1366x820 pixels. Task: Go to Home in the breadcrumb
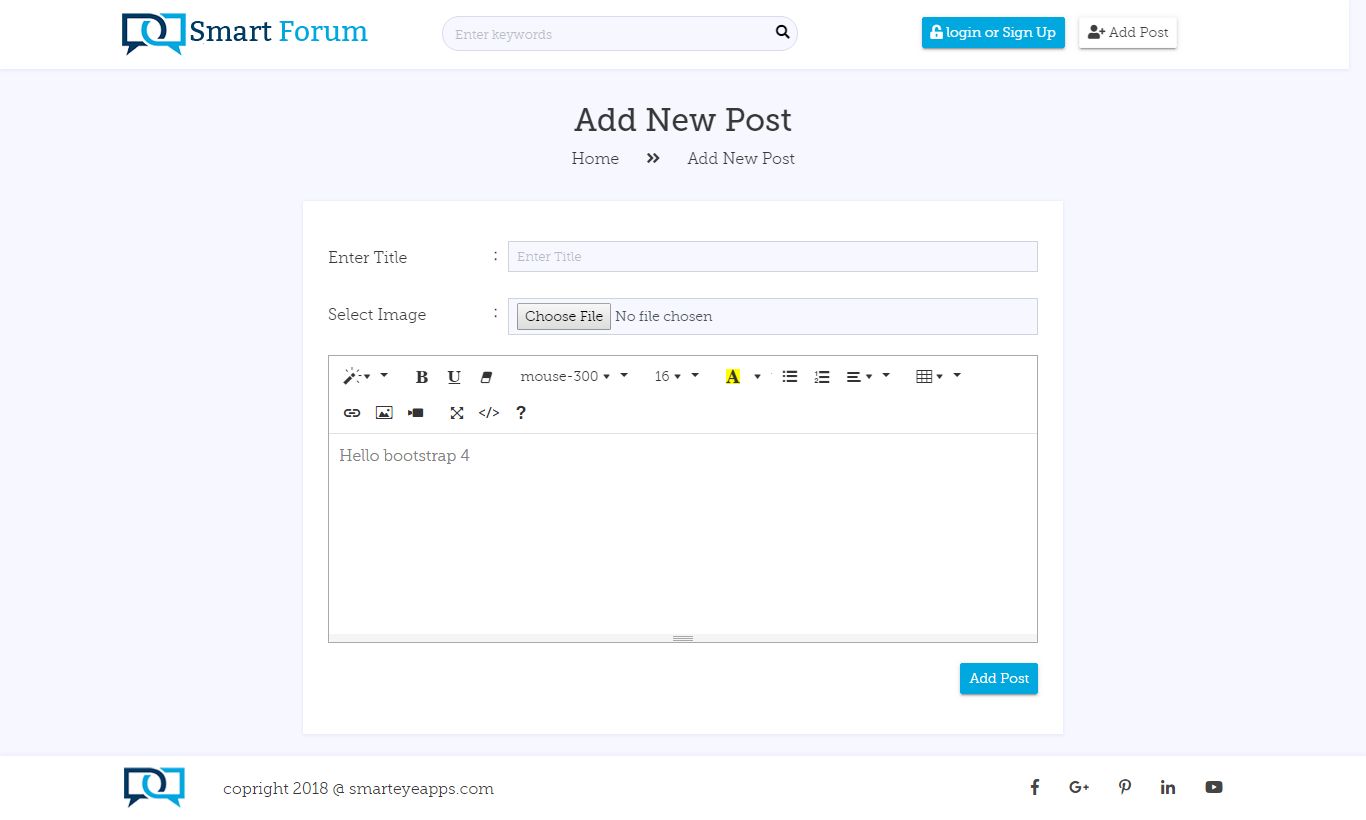coord(595,158)
